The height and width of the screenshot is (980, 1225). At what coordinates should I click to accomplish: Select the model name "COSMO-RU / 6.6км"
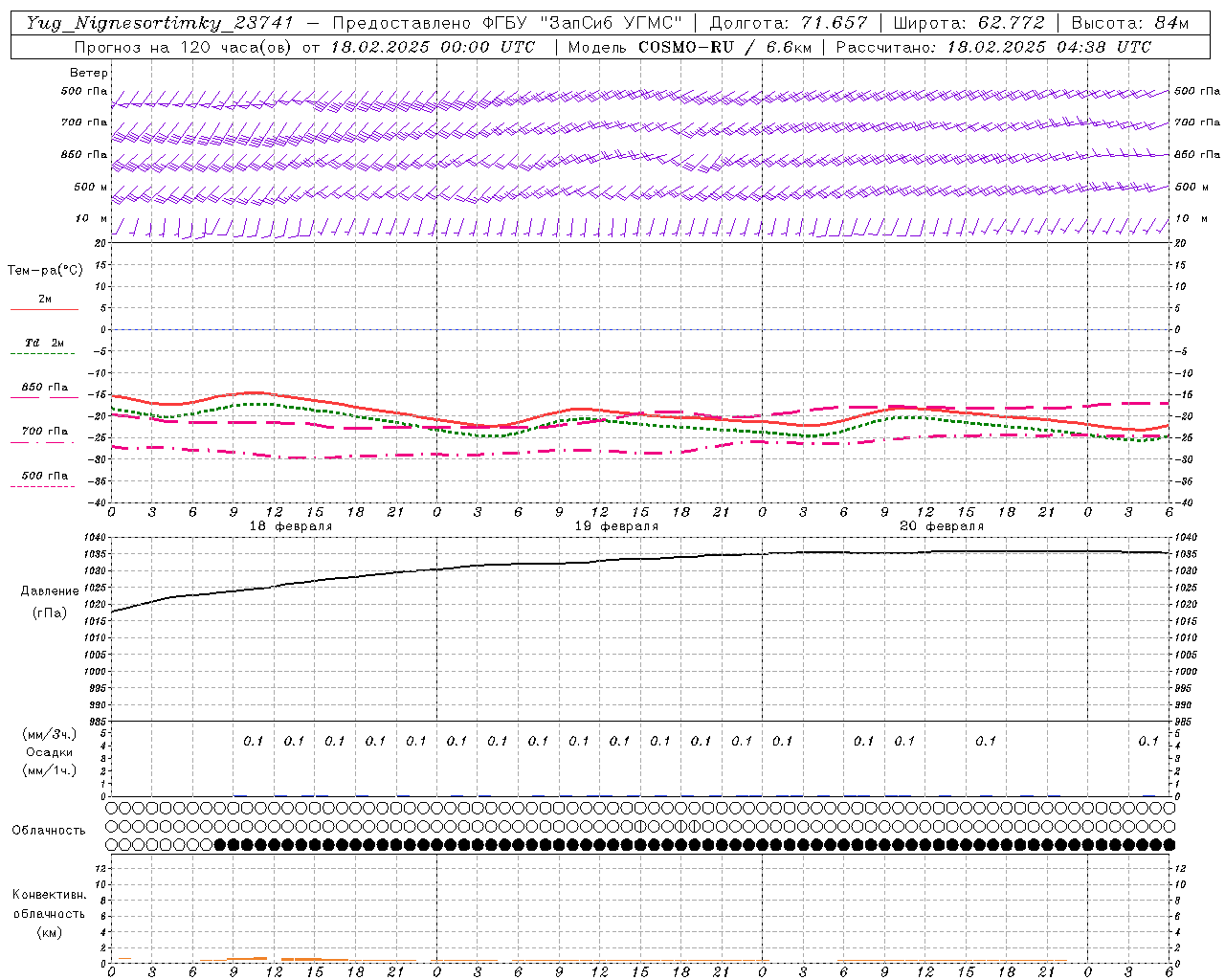click(x=724, y=47)
